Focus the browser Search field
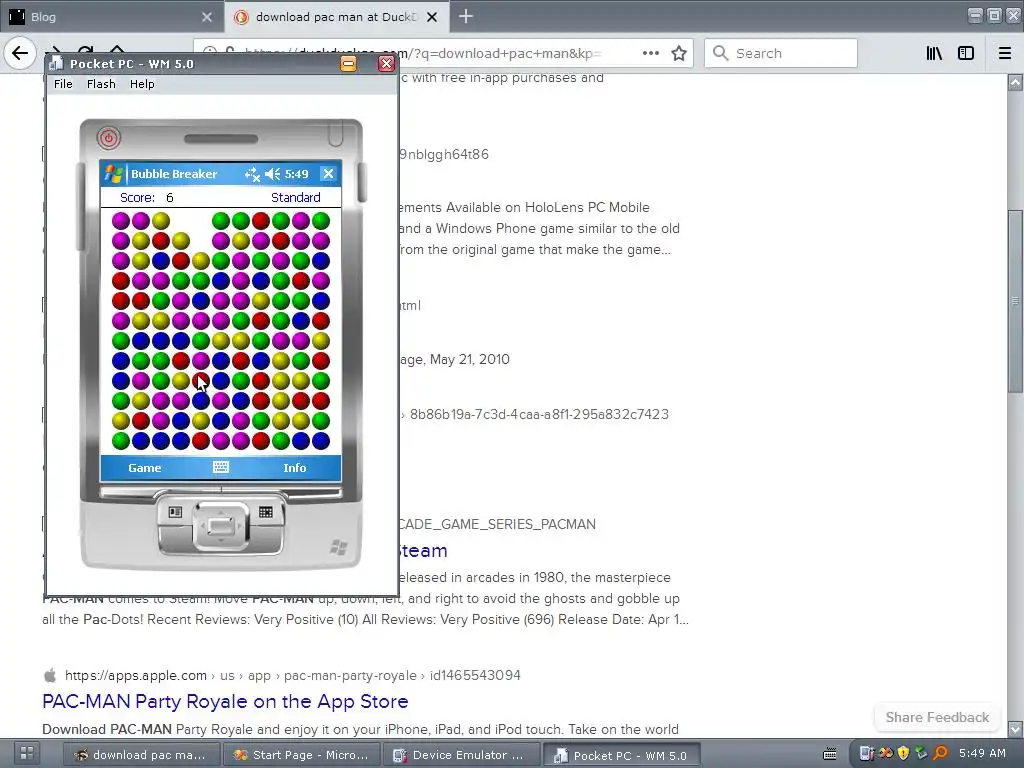 780,53
